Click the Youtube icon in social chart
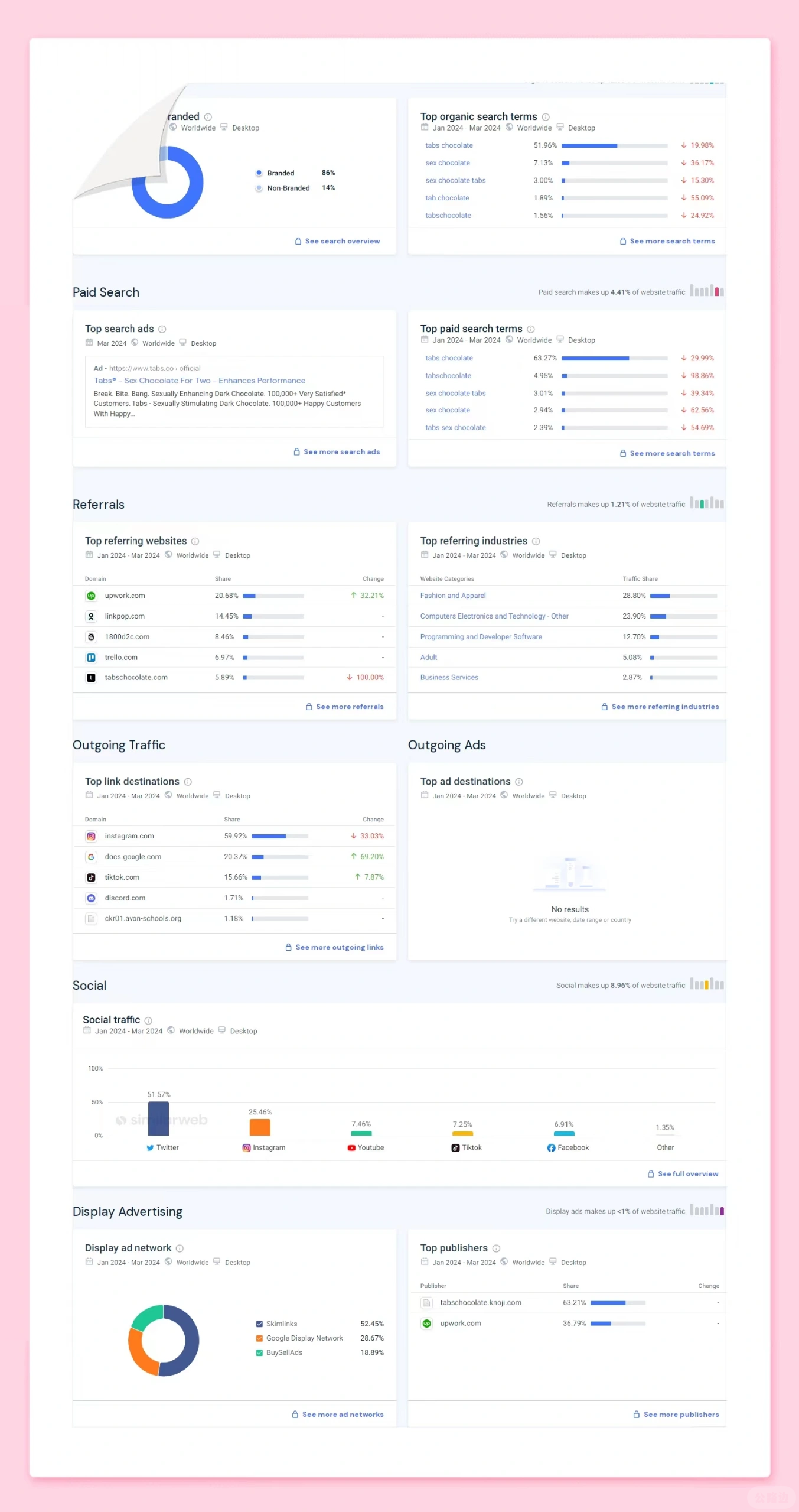Screen dimensions: 799x1512 tap(351, 1148)
